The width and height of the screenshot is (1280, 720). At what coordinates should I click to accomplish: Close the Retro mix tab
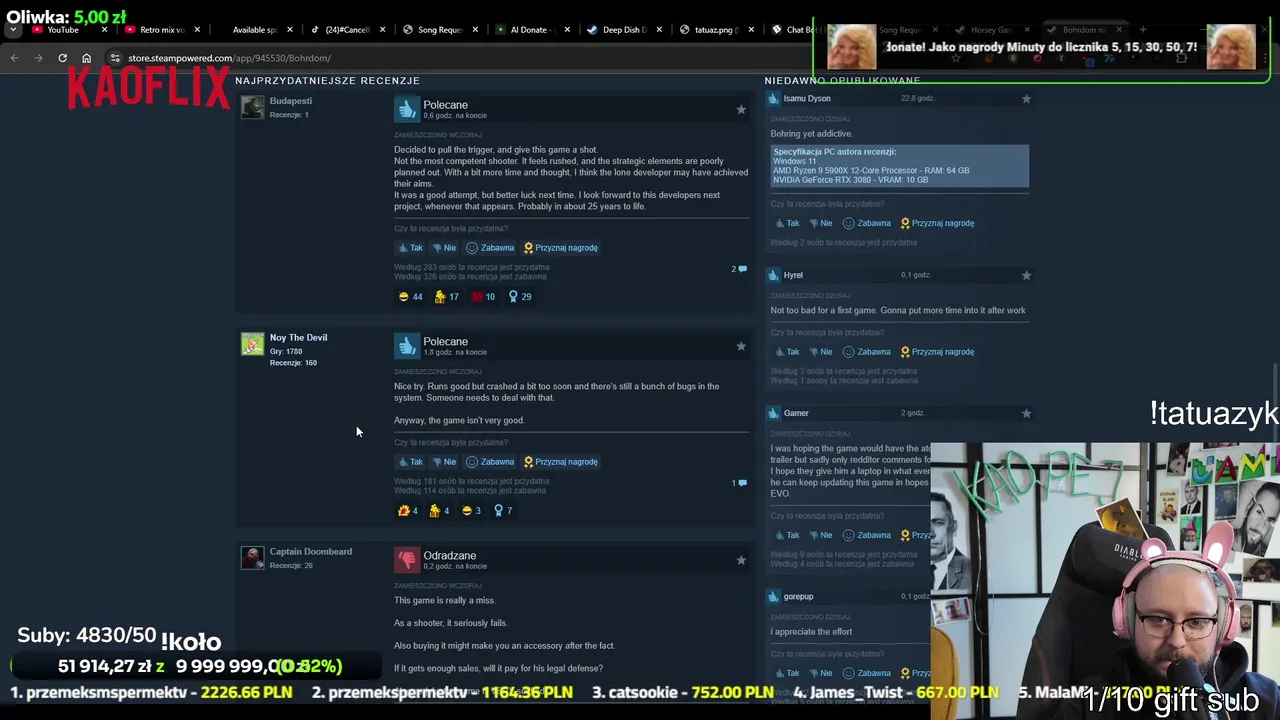click(x=197, y=30)
